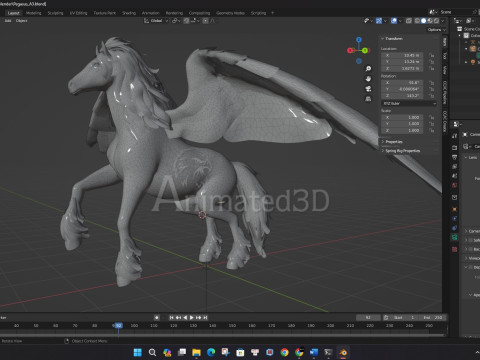The image size is (480, 360).
Task: Open the Object menu in viewport header
Action: coord(21,21)
